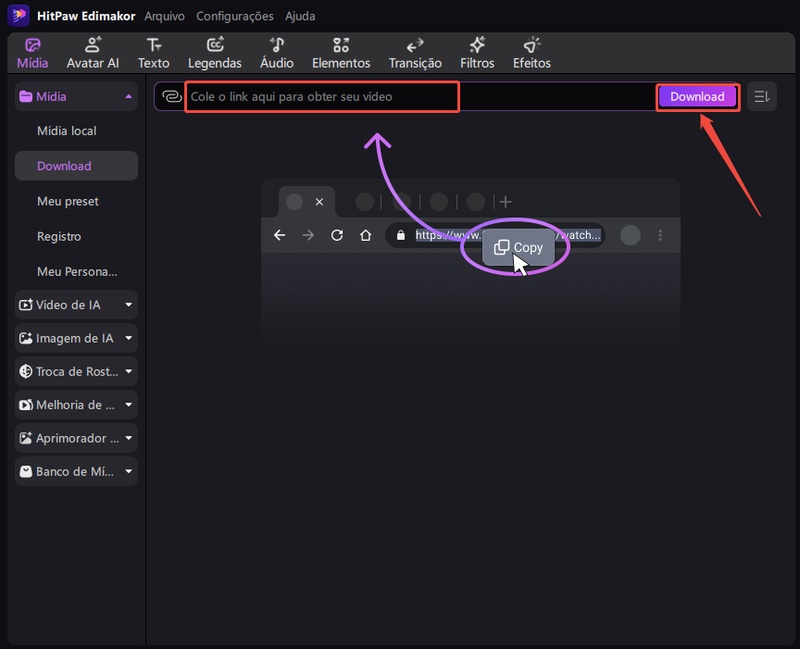The width and height of the screenshot is (800, 649).
Task: Click the link chain icon in URL bar
Action: pos(172,96)
